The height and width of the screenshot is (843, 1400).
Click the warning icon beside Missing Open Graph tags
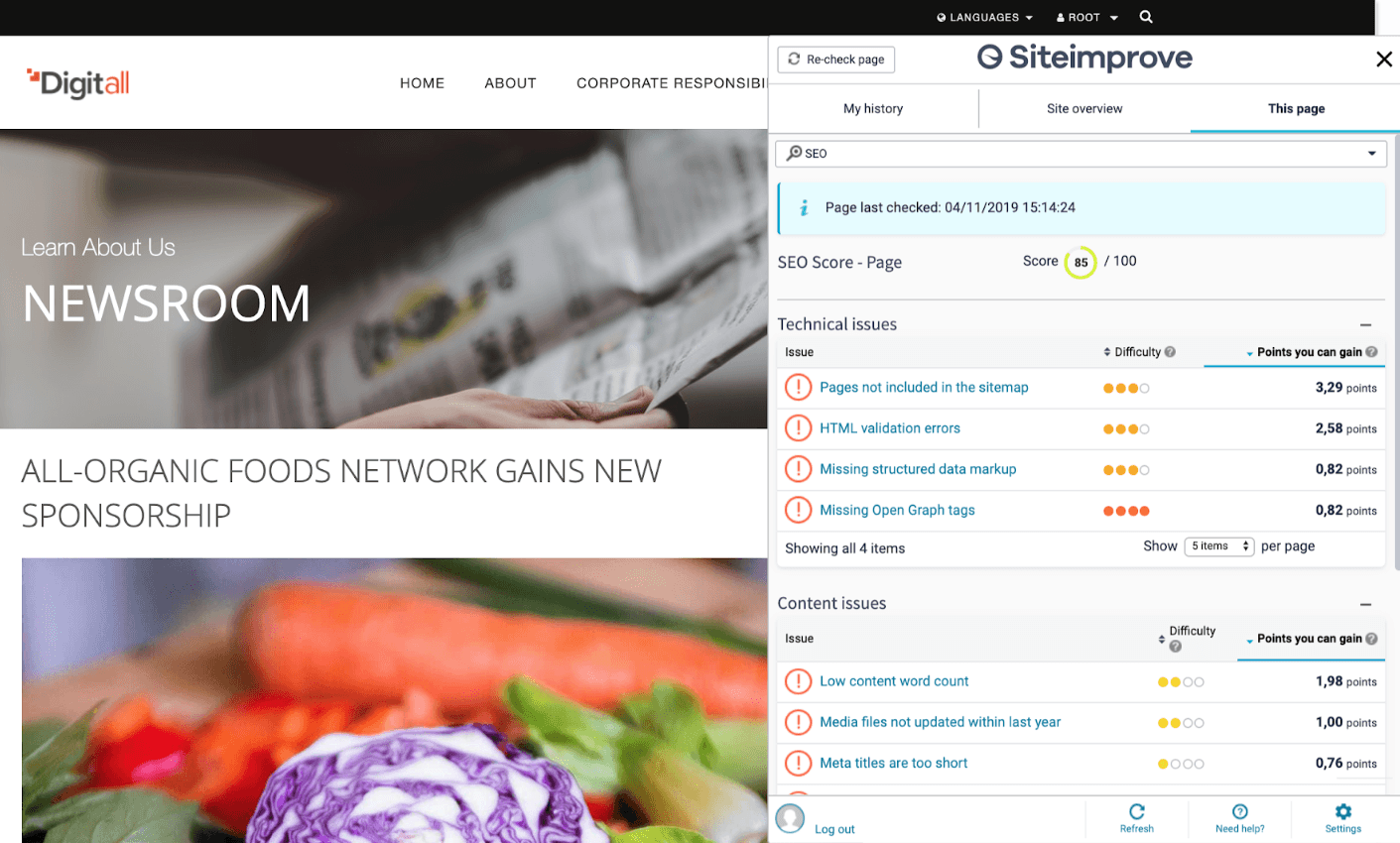pos(798,510)
